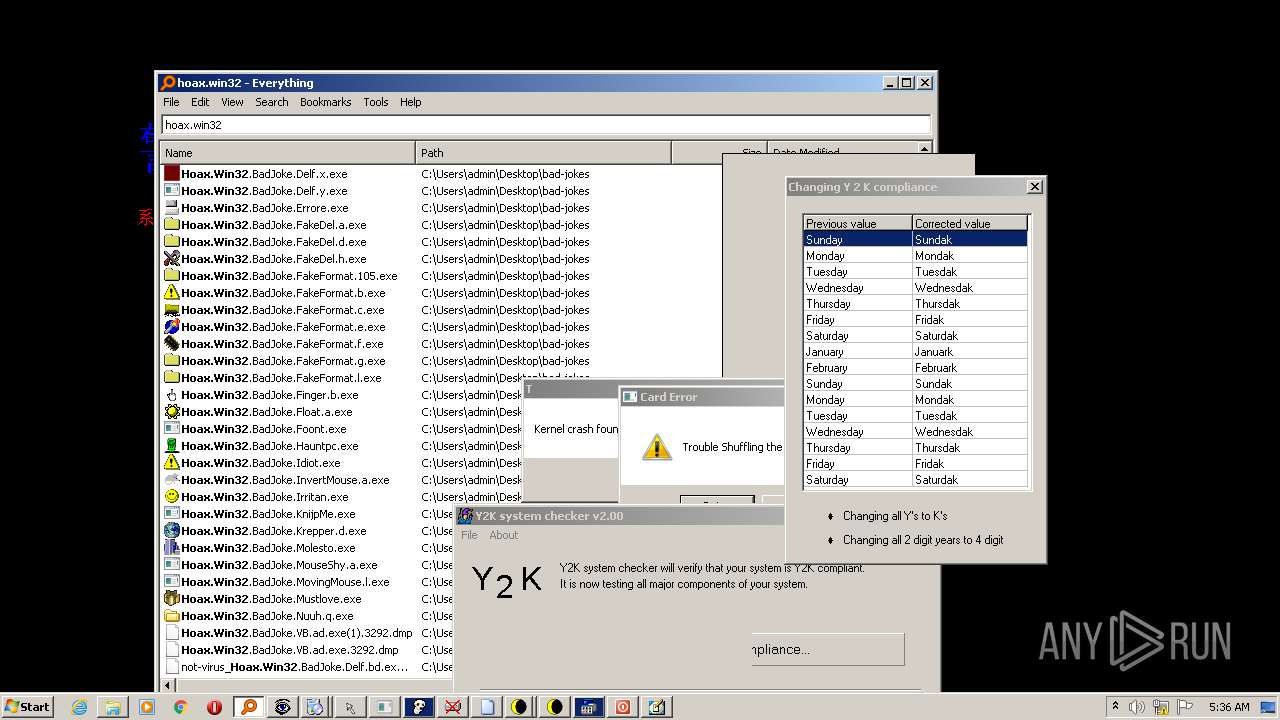Image resolution: width=1280 pixels, height=720 pixels.
Task: Open Windows Media Player taskbar icon
Action: pyautogui.click(x=147, y=707)
